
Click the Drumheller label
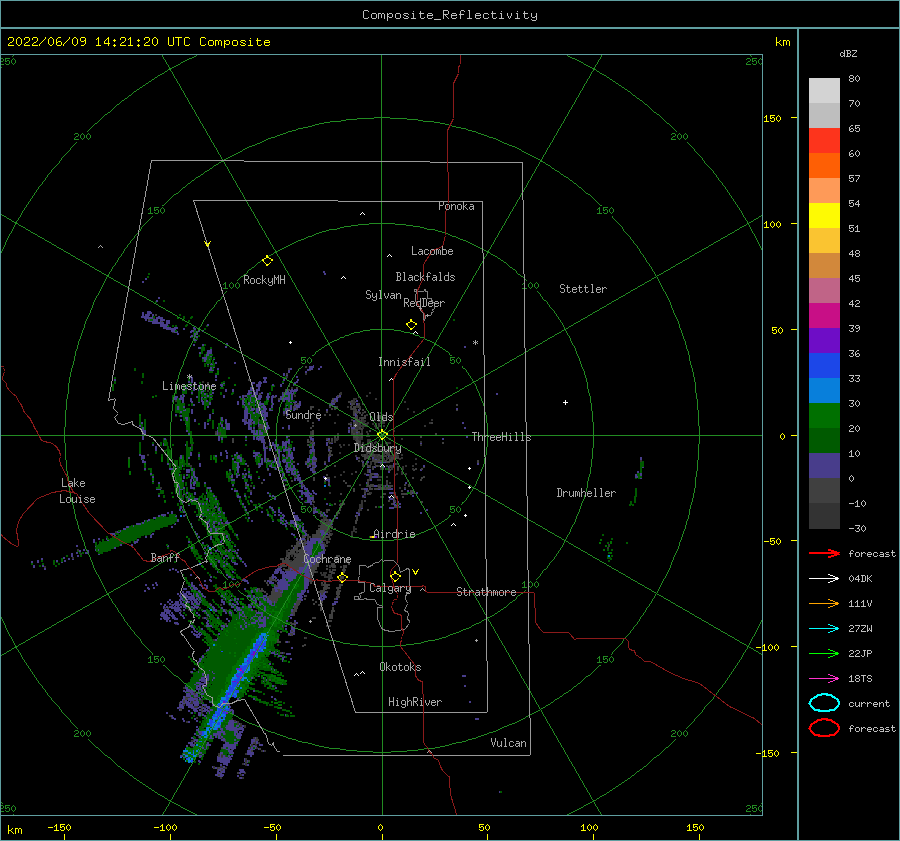pos(586,493)
